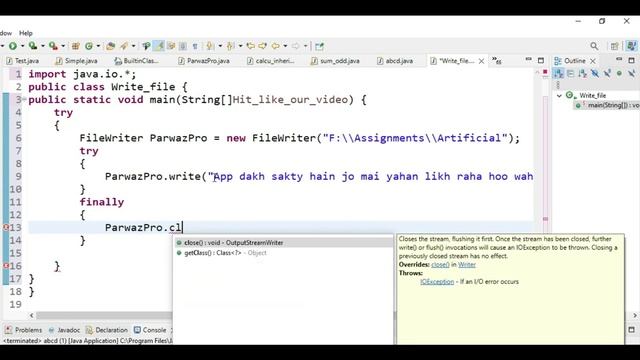The width and height of the screenshot is (640, 360).
Task: Open the Declaration view tab
Action: pyautogui.click(x=107, y=330)
